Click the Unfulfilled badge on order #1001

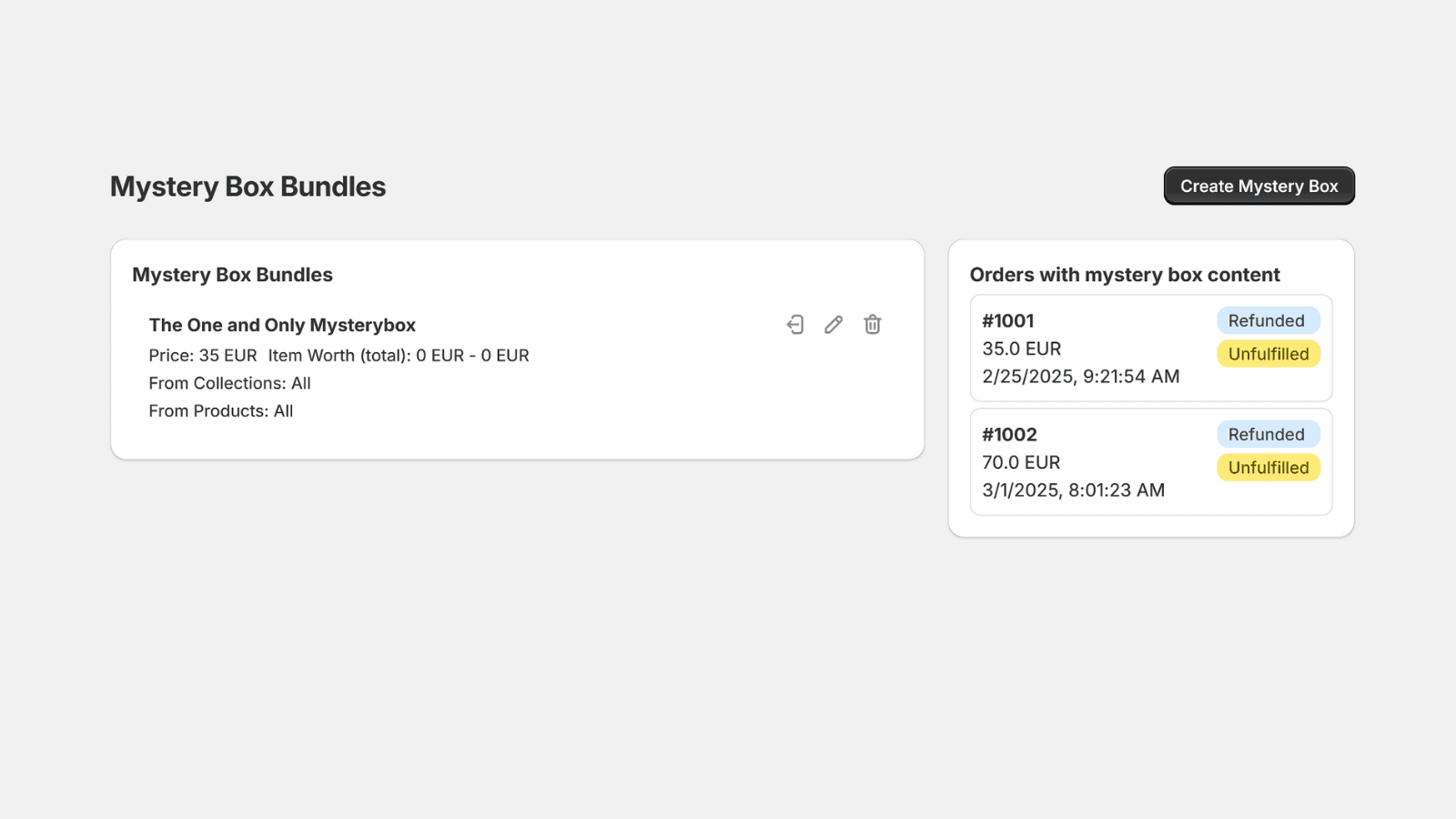pyautogui.click(x=1268, y=354)
